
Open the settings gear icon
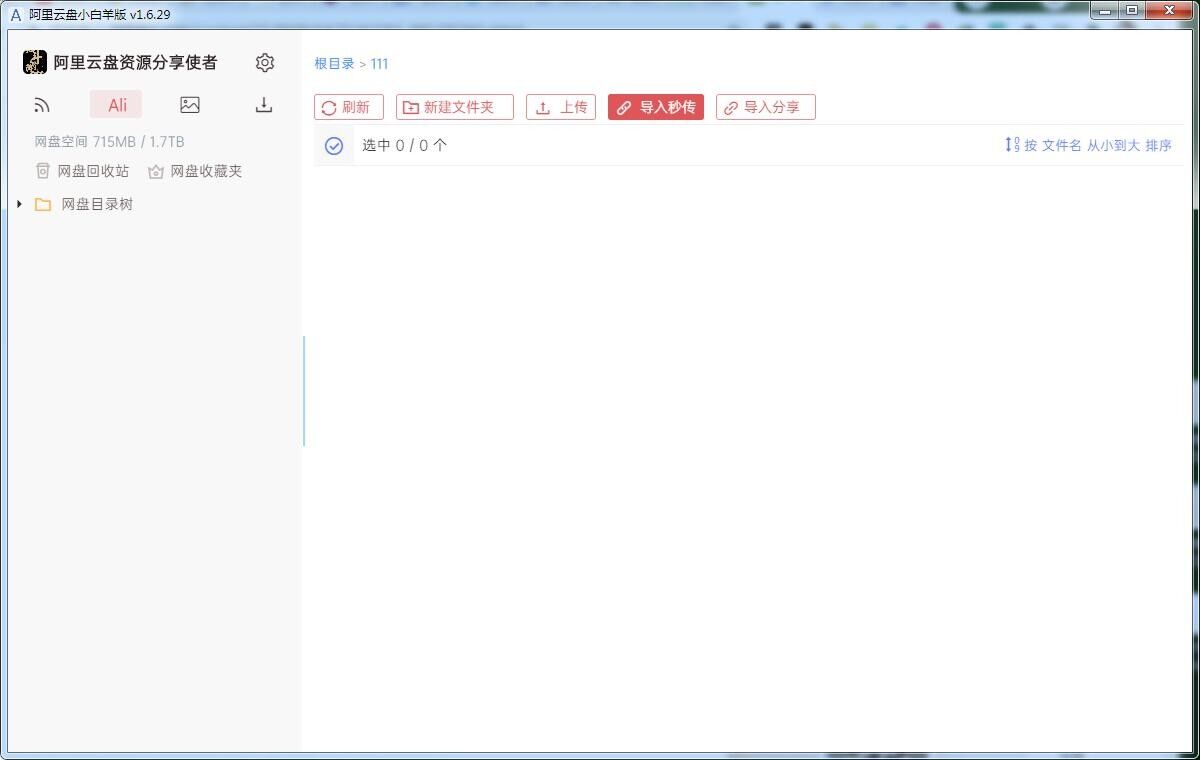(265, 63)
